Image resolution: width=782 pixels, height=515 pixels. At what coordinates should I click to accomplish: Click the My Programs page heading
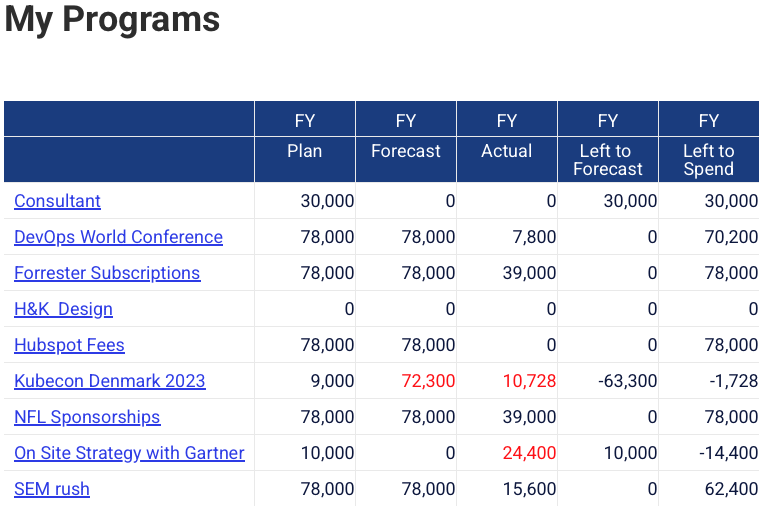[x=112, y=20]
